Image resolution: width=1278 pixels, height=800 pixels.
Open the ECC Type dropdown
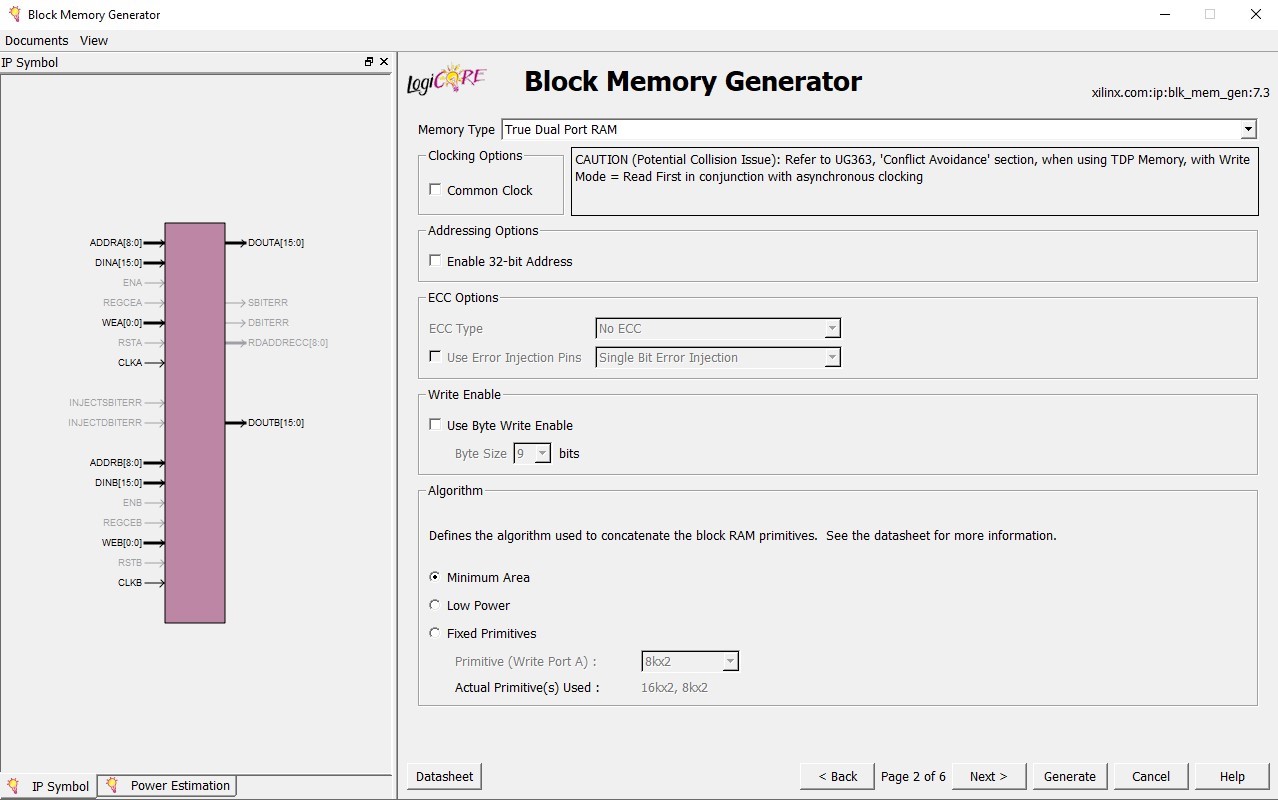pyautogui.click(x=832, y=328)
